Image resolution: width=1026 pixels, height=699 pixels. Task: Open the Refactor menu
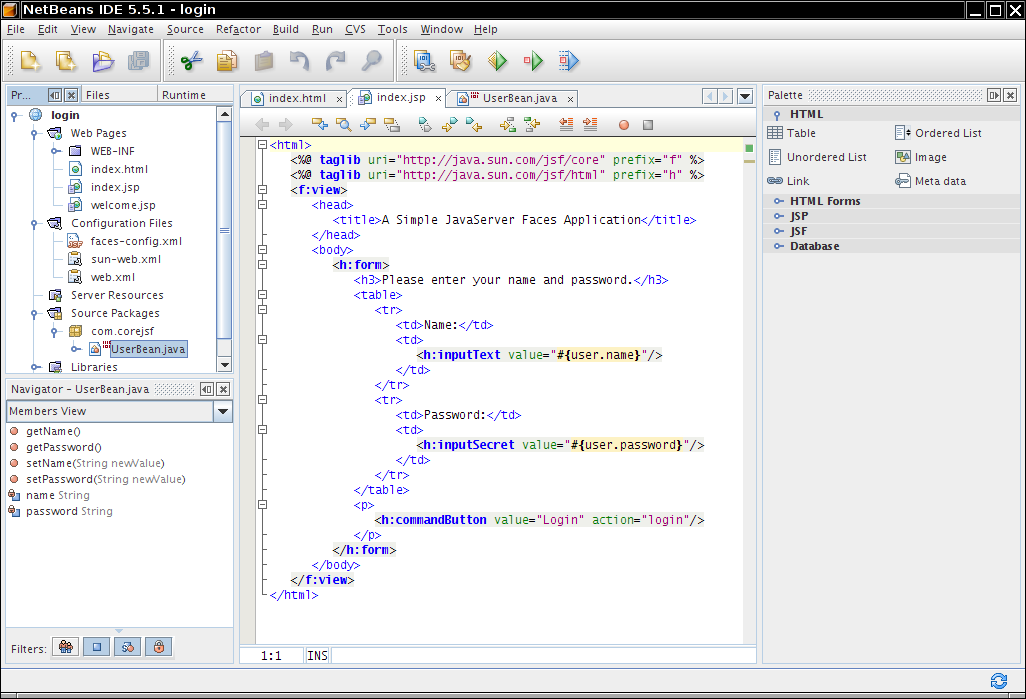coord(238,29)
